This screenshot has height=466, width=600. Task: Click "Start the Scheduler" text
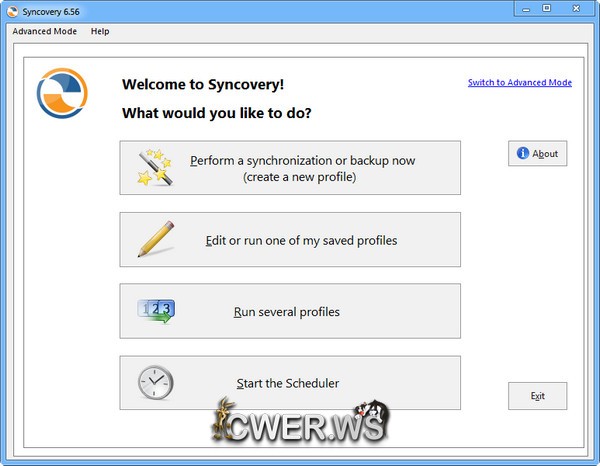(288, 383)
